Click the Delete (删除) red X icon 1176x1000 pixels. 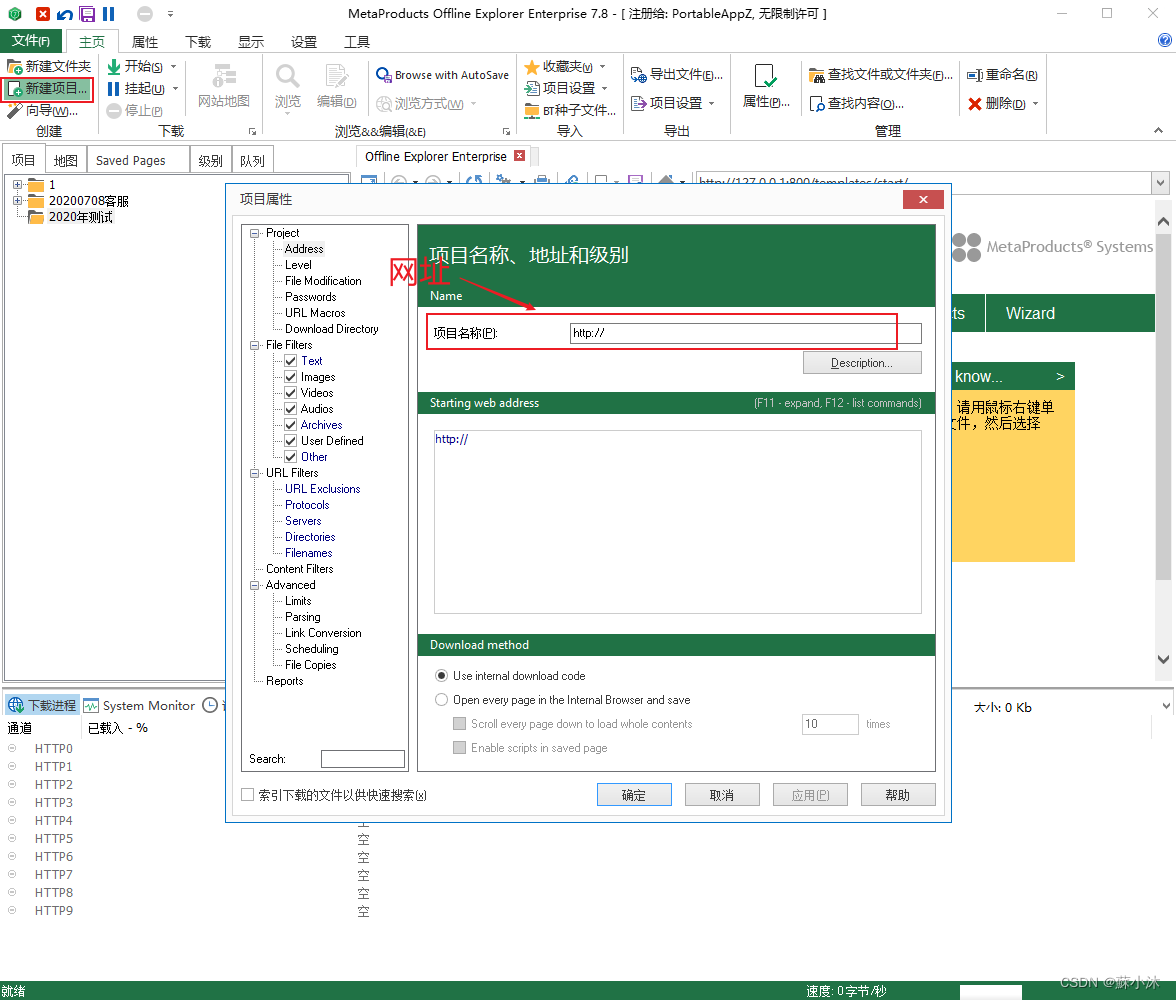point(975,104)
